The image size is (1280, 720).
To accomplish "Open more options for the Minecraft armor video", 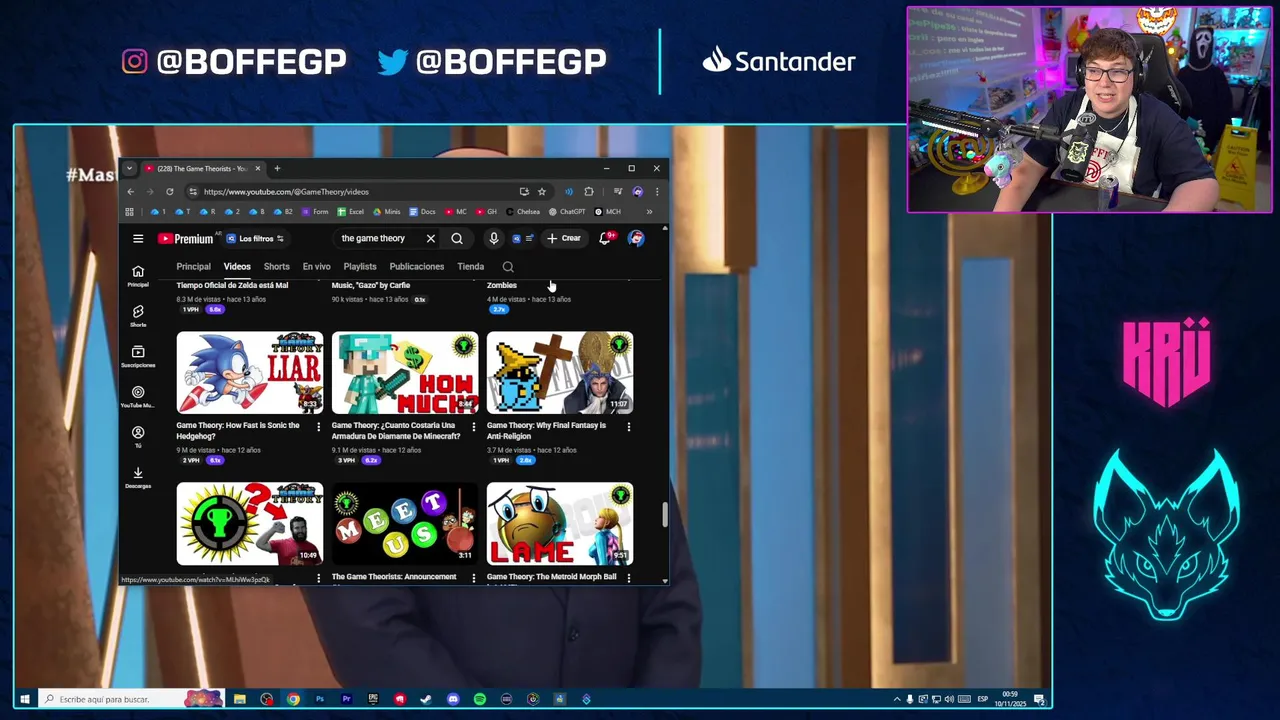I will click(x=473, y=427).
